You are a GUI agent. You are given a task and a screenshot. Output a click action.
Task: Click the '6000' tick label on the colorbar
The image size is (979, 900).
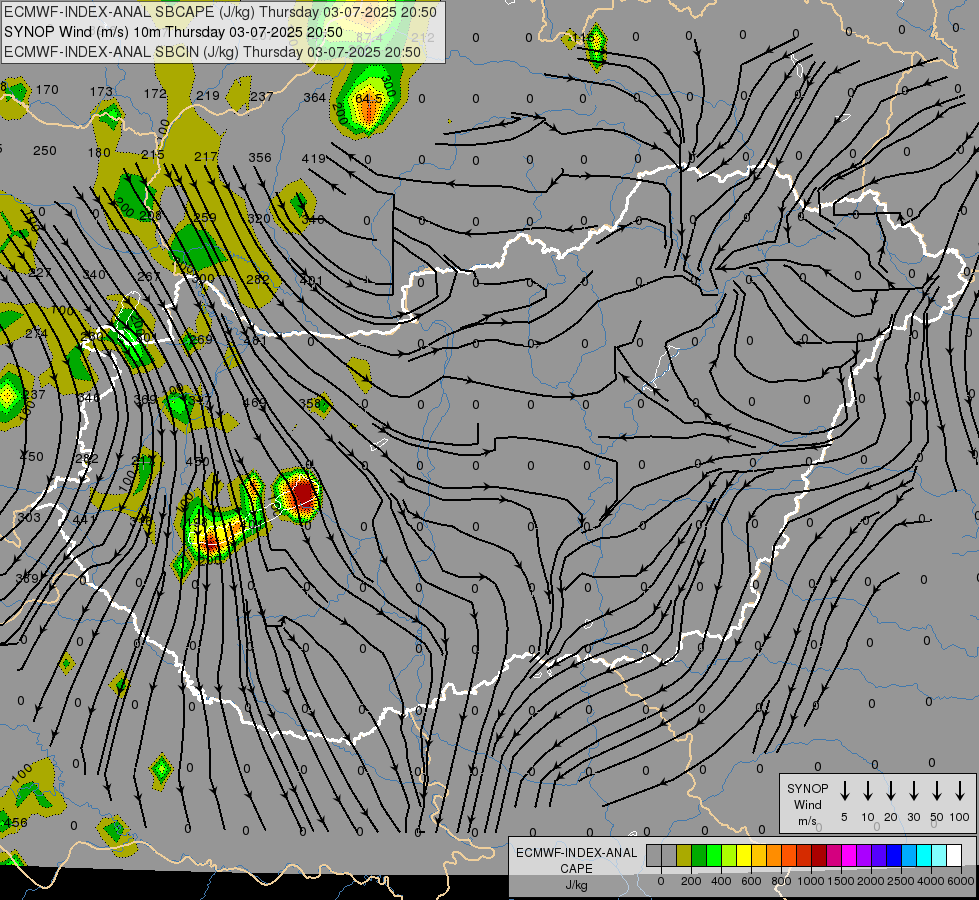coord(961,881)
